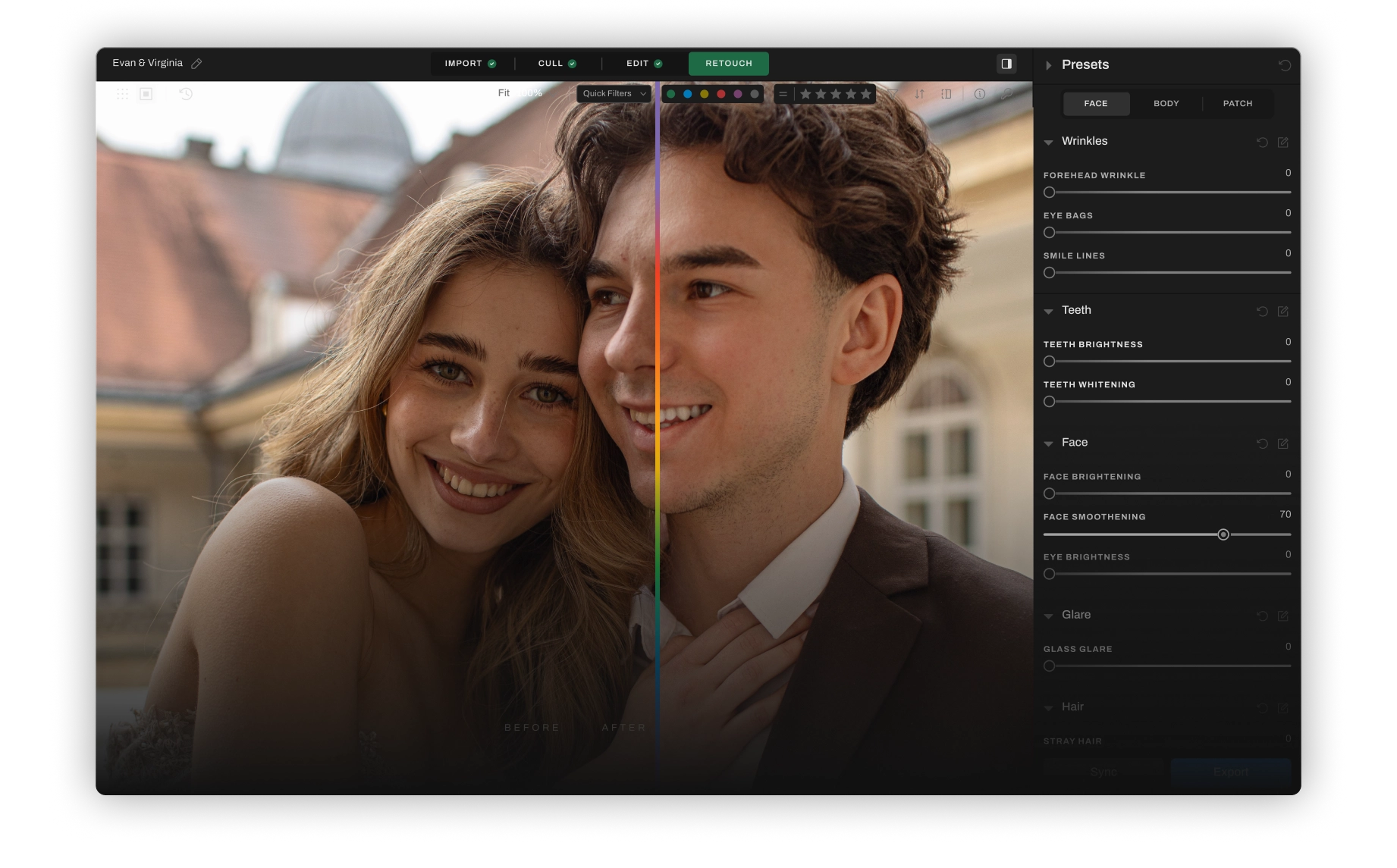The image size is (1397, 868).
Task: Click the sort arrows icon
Action: coord(919,94)
